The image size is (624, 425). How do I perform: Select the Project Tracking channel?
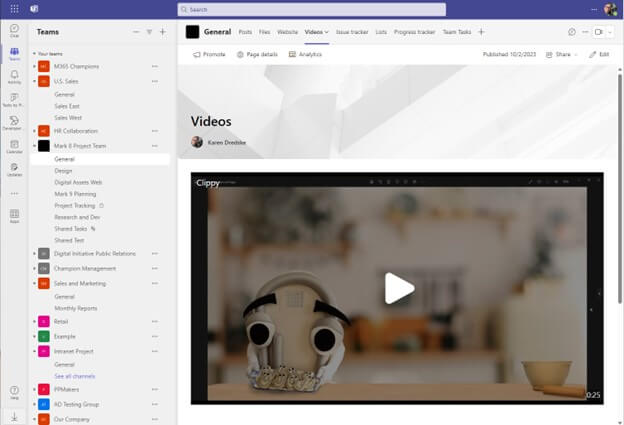[75, 205]
